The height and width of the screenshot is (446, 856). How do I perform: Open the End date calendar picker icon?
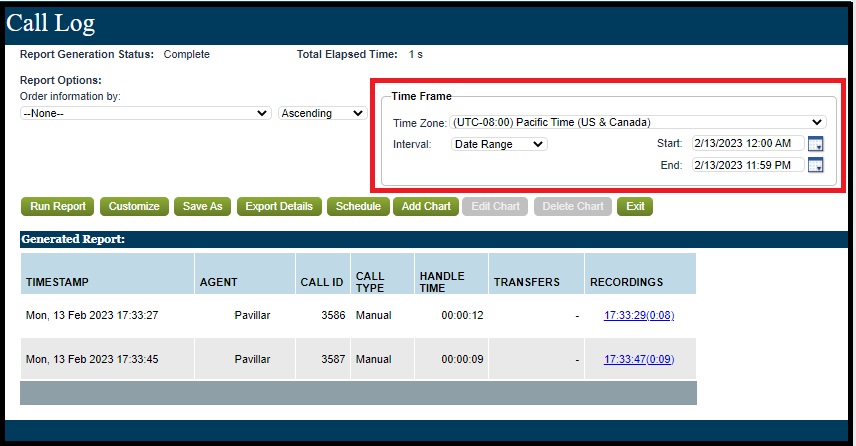pos(815,165)
